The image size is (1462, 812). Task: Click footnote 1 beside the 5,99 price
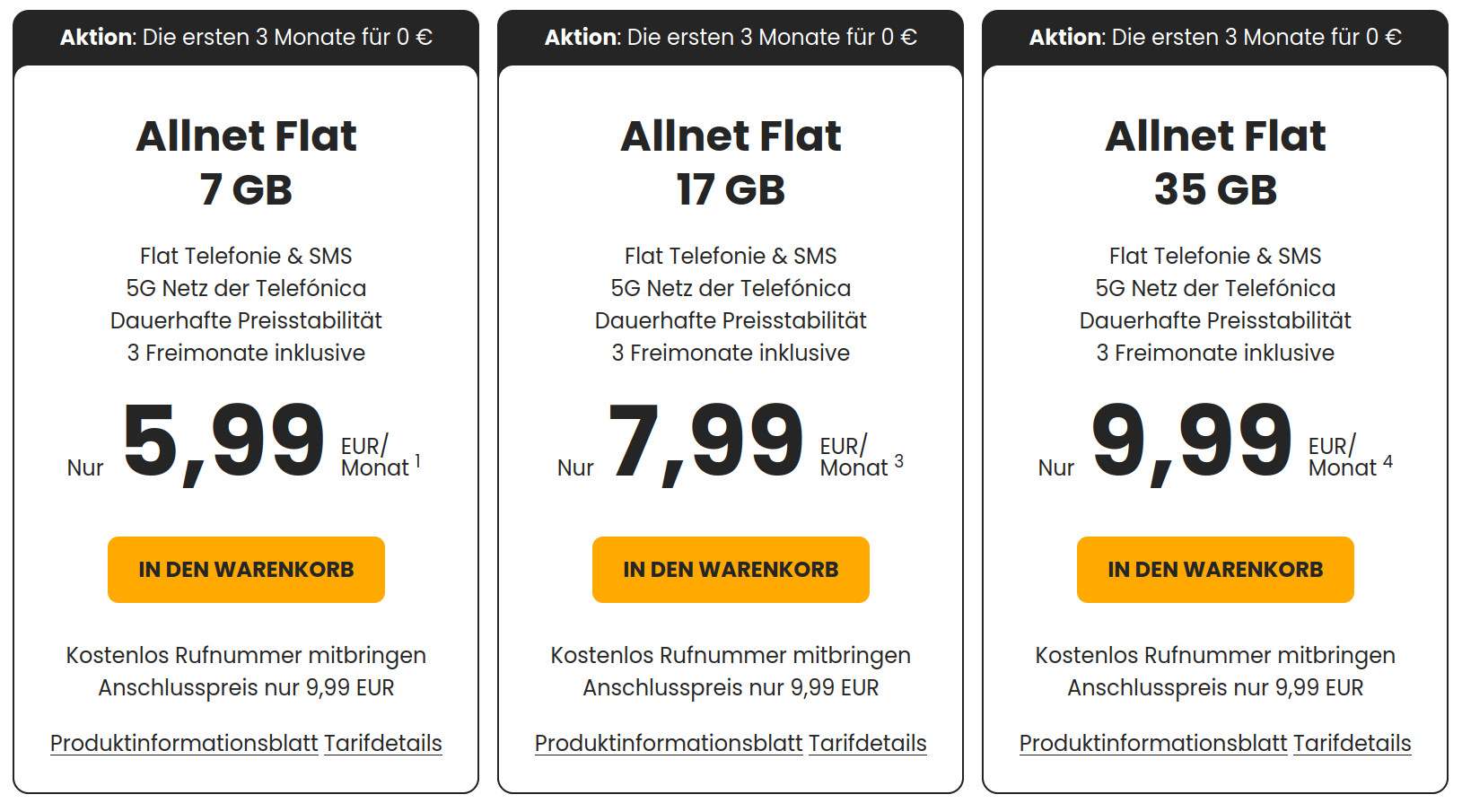tap(417, 461)
